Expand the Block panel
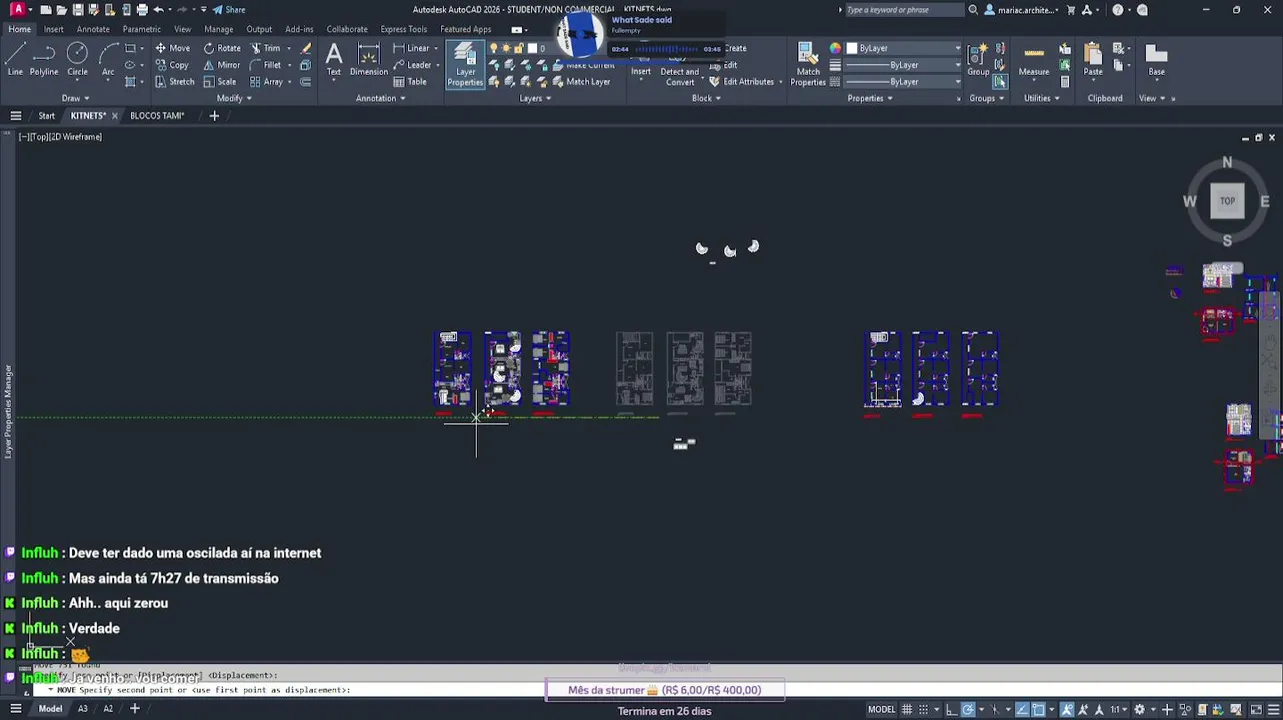Screen dimensions: 1283x720 [x=706, y=98]
